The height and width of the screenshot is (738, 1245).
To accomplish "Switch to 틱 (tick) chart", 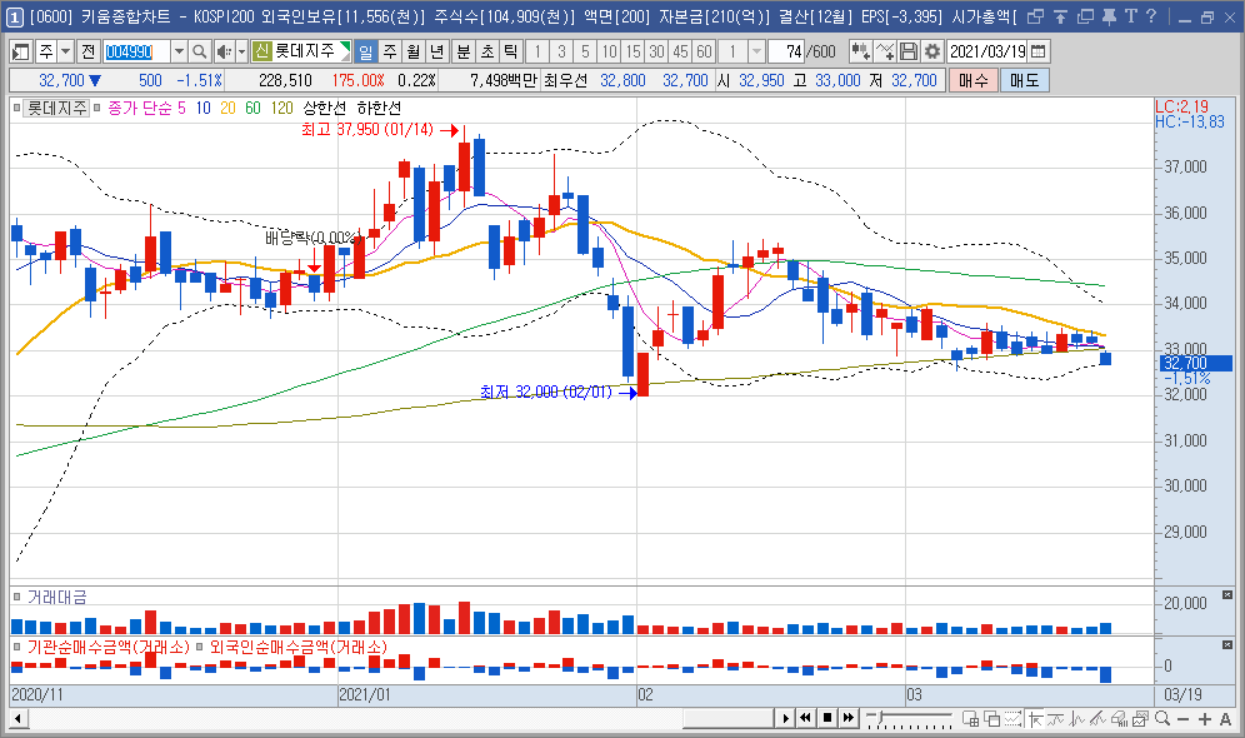I will 511,52.
